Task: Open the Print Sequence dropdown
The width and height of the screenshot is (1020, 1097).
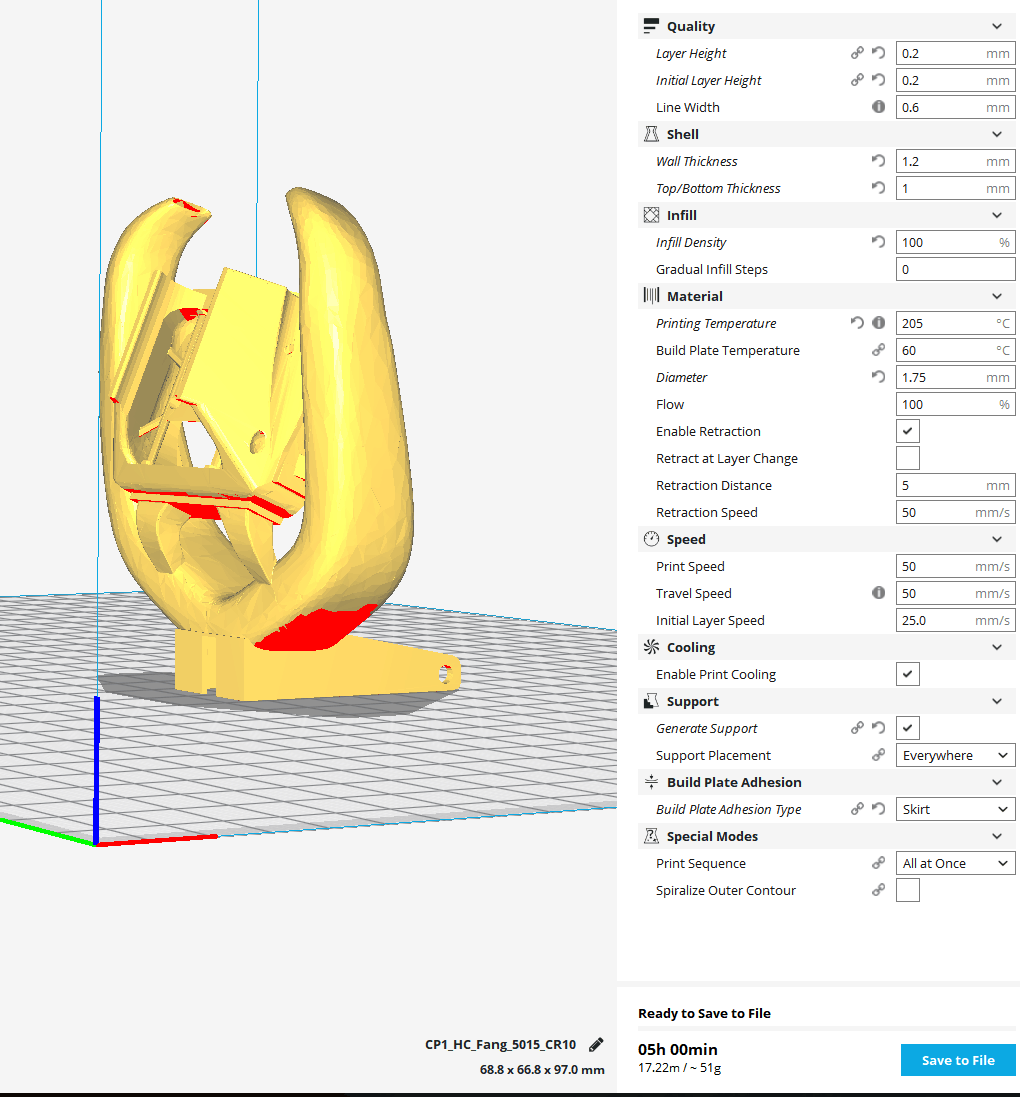Action: [x=955, y=863]
